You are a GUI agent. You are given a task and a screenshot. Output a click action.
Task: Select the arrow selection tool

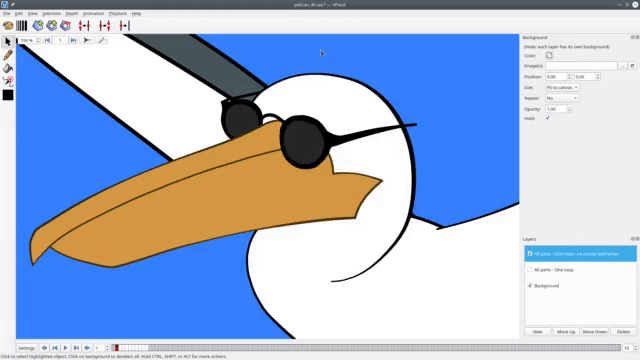tap(8, 42)
